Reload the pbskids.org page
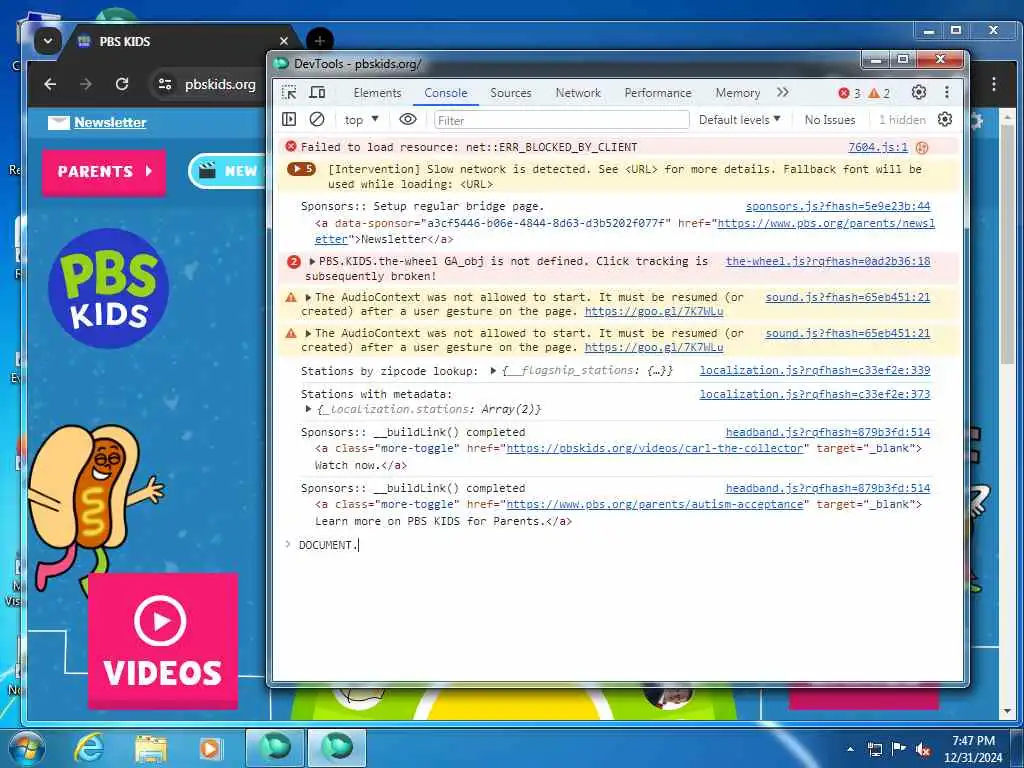 (121, 84)
